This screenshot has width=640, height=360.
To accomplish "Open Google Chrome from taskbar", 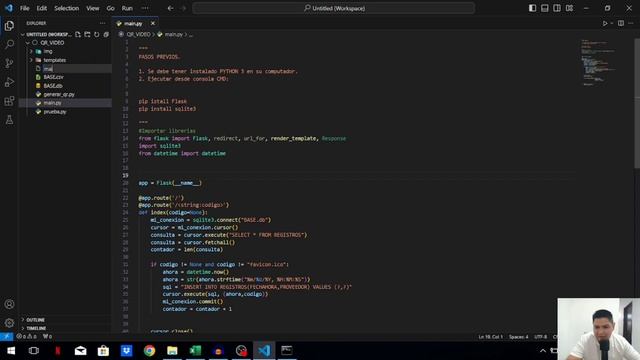I will 149,351.
